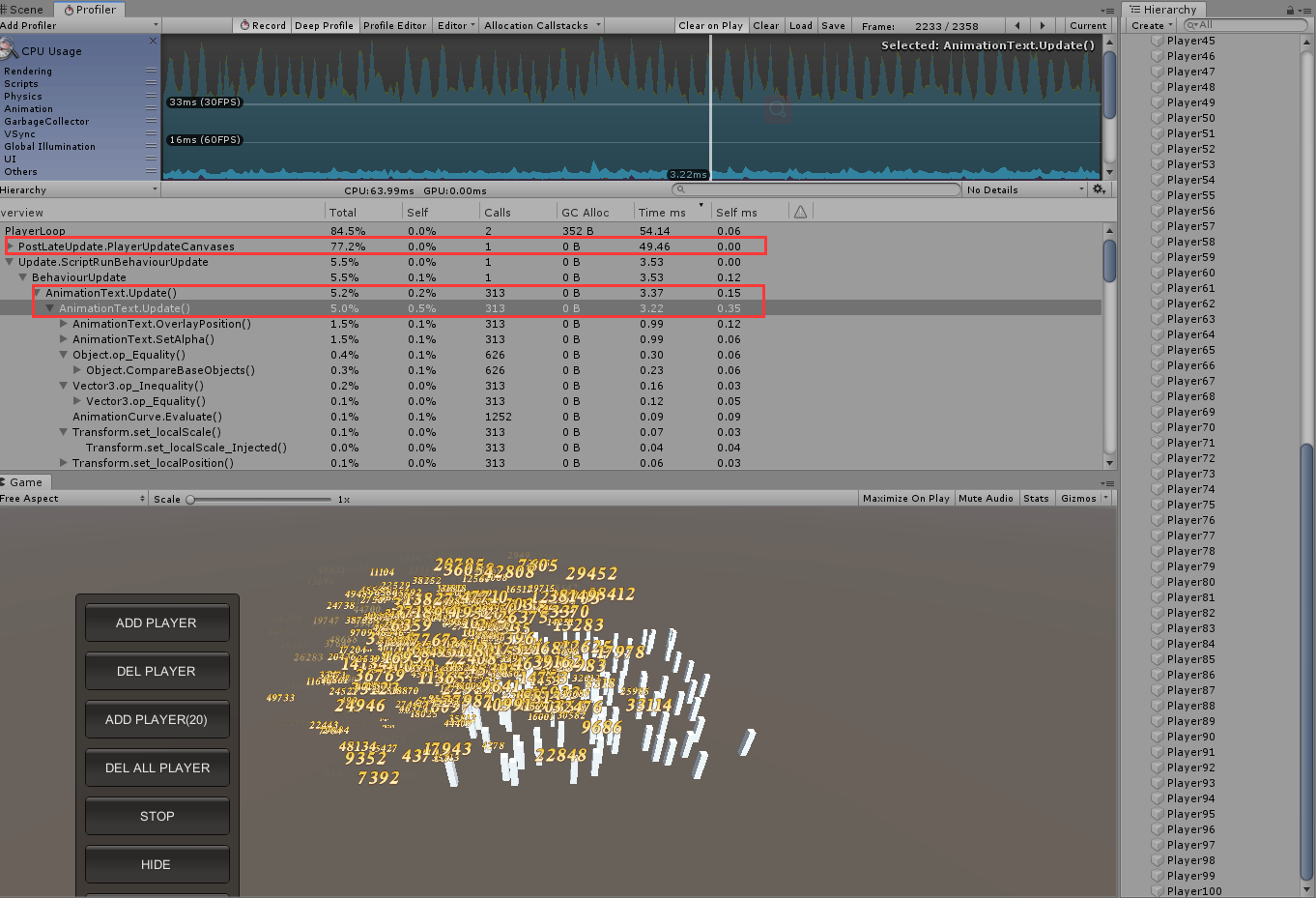Click the cube icon beside Player80
This screenshot has width=1316, height=898.
pyautogui.click(x=1157, y=582)
